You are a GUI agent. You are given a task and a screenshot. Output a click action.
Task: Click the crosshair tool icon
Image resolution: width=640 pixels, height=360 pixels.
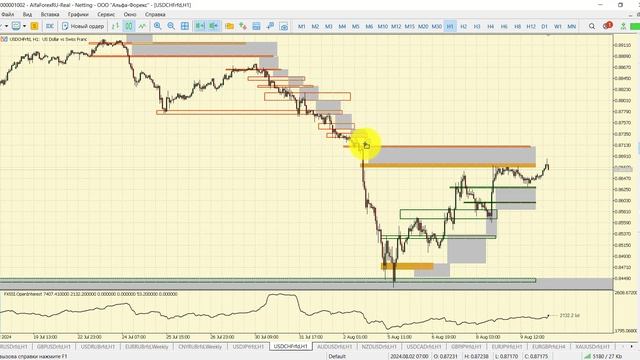270,26
